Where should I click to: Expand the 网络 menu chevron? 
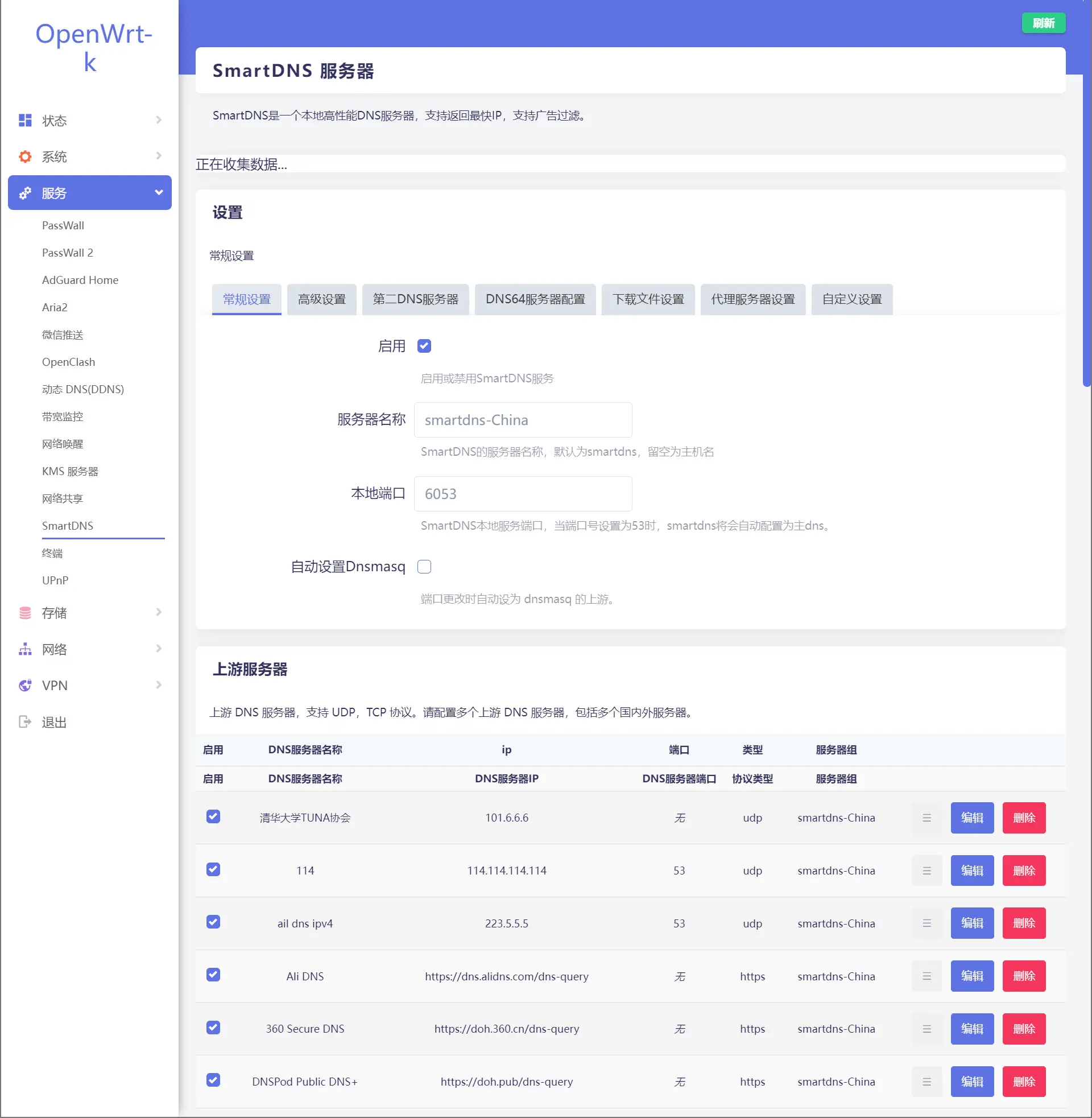(x=159, y=649)
